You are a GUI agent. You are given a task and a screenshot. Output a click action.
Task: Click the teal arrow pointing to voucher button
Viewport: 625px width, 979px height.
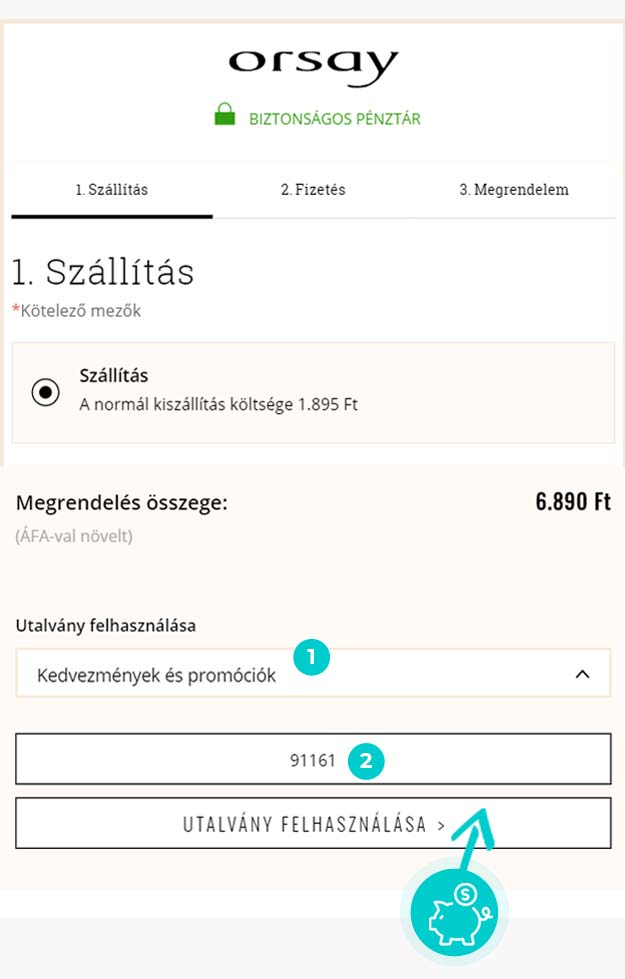click(x=475, y=837)
